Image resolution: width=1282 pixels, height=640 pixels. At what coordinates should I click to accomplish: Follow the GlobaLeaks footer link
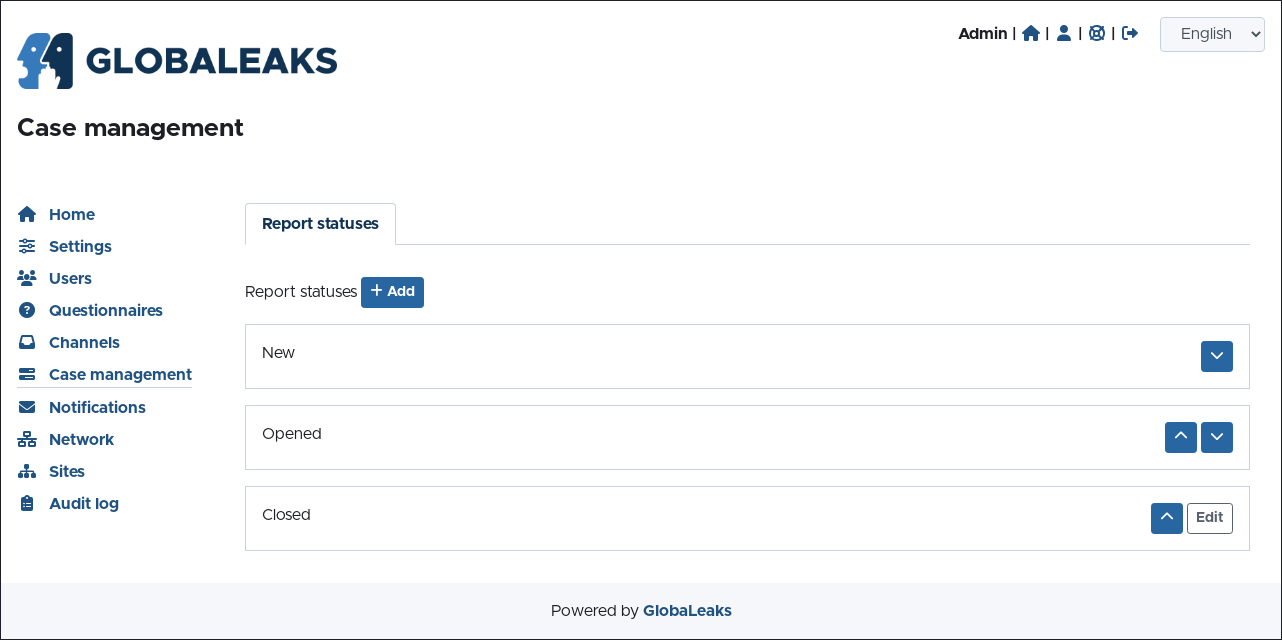click(687, 610)
